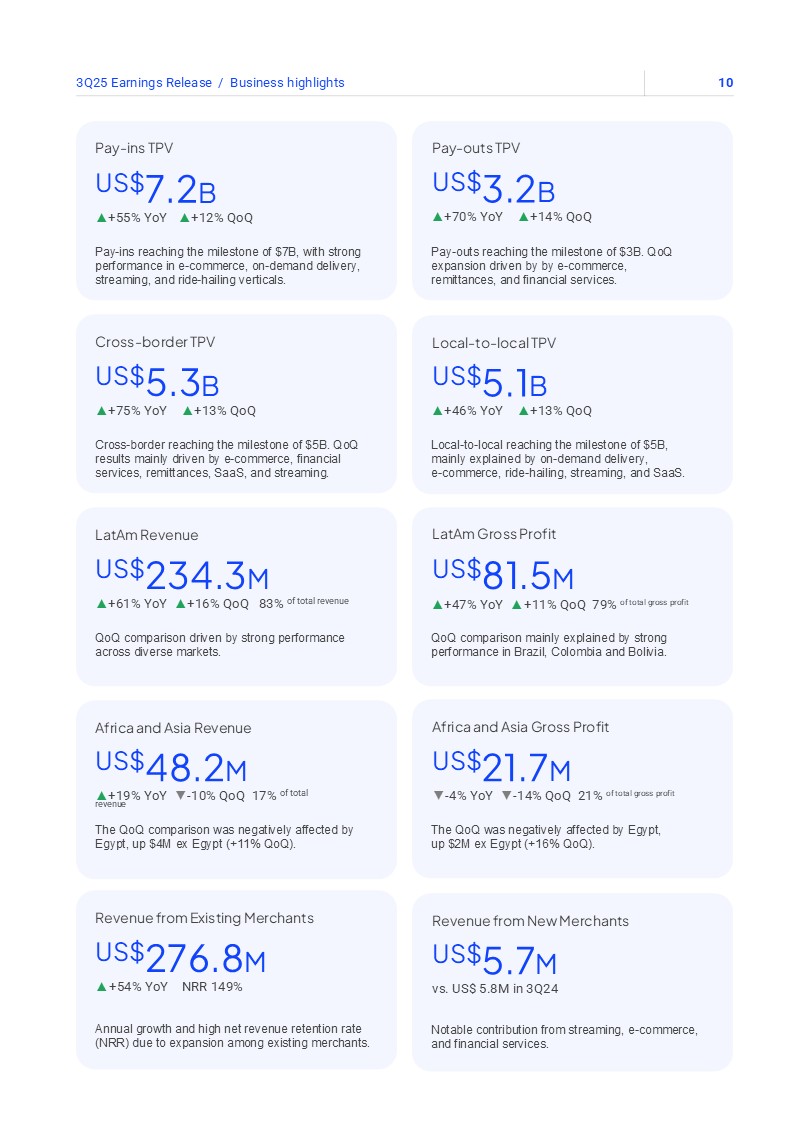
Task: Click page number 10 in the header
Action: (x=725, y=83)
